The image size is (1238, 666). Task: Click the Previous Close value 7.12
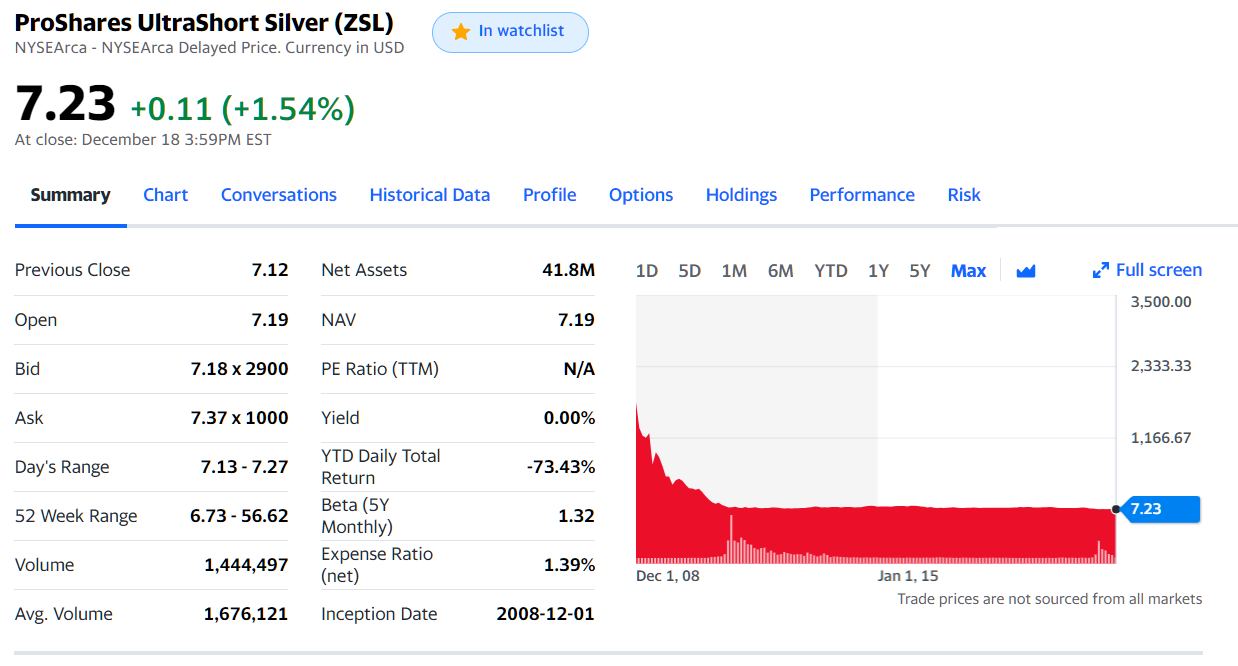pos(270,270)
